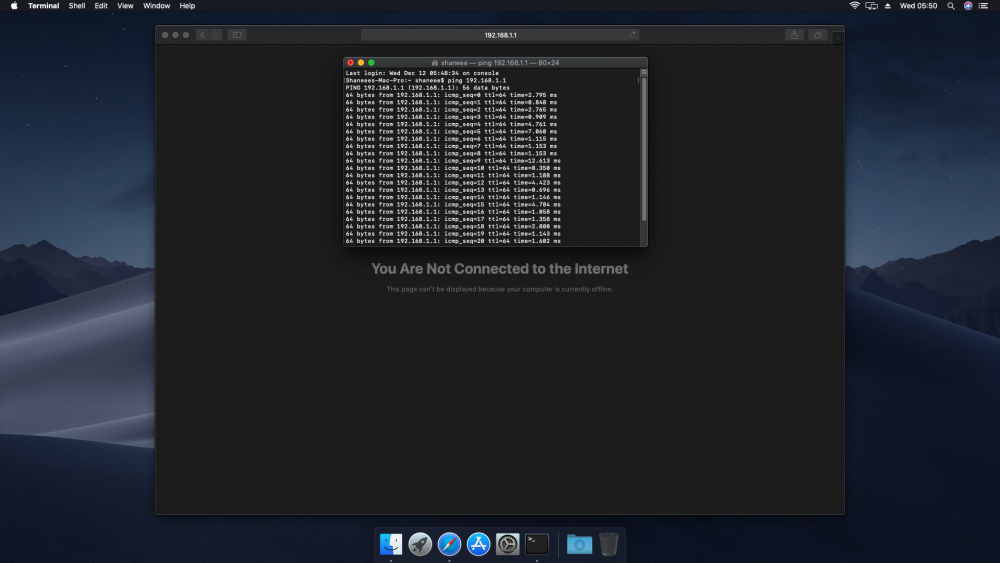This screenshot has height=563, width=1000.
Task: Click Terminal vertical scrollbar
Action: (643, 150)
